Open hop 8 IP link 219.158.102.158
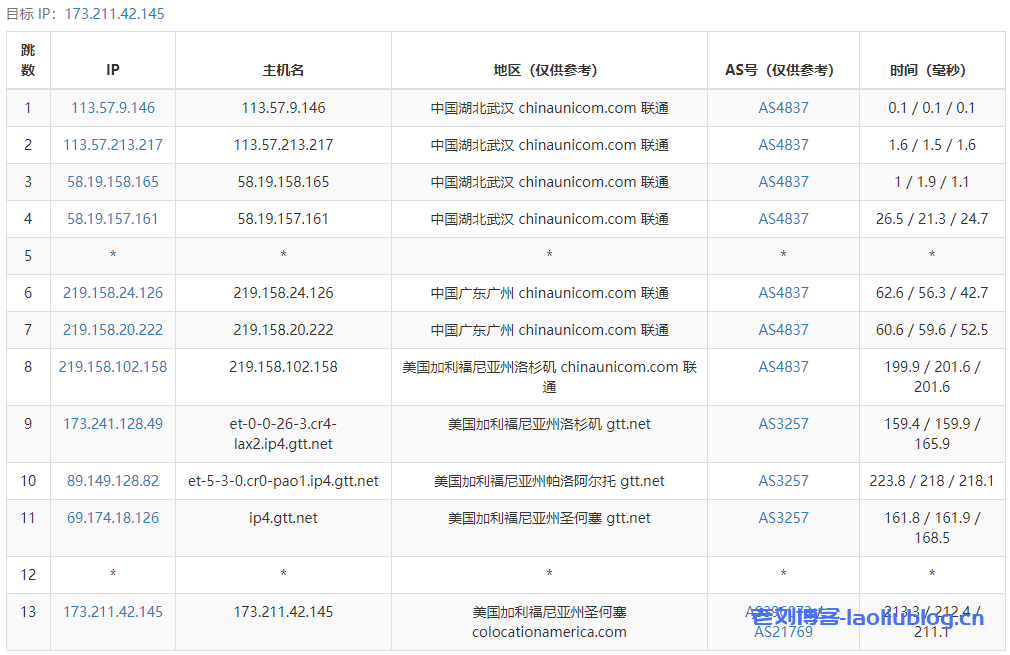 tap(113, 367)
